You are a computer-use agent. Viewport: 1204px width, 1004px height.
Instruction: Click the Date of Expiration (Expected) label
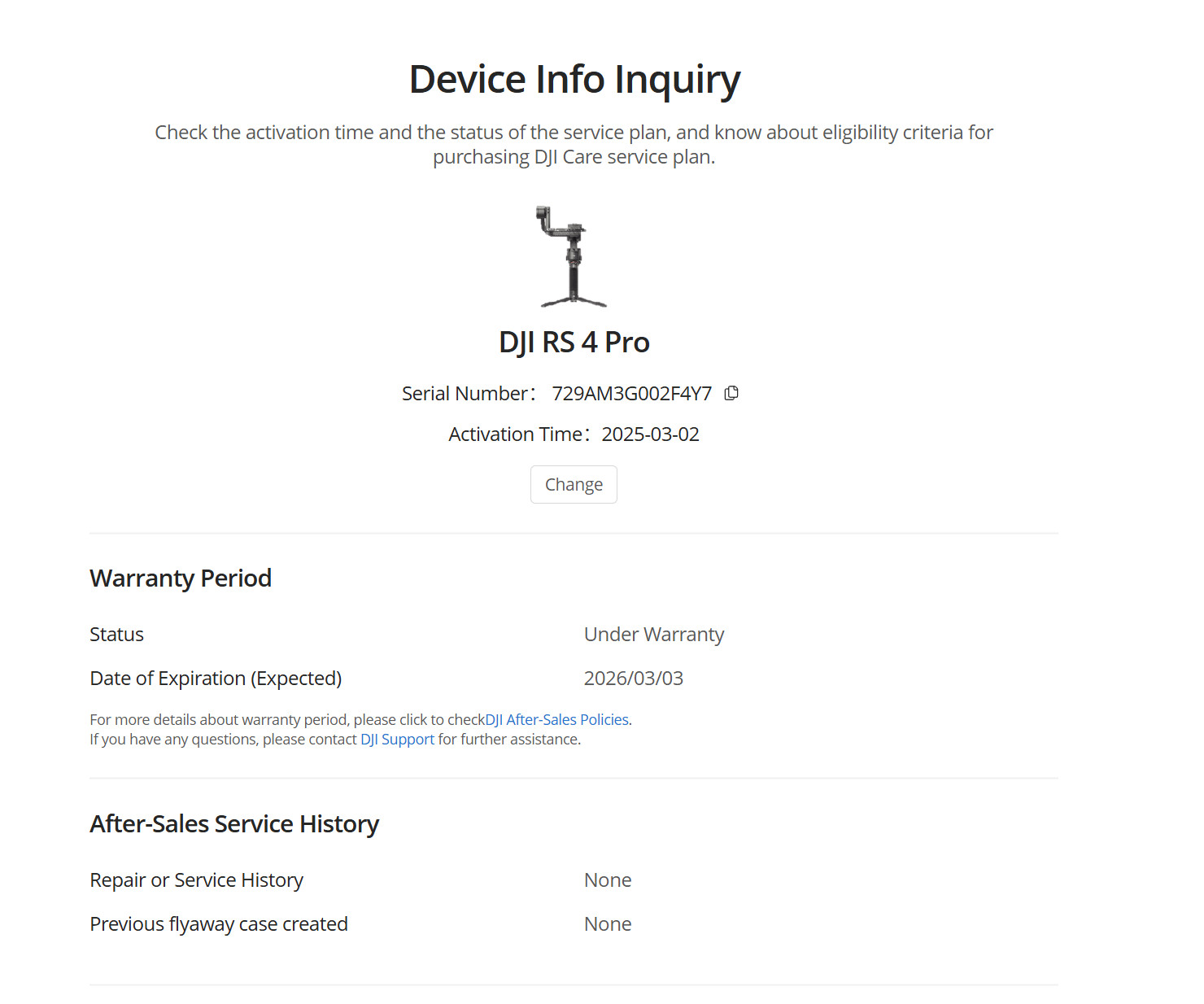pos(216,679)
